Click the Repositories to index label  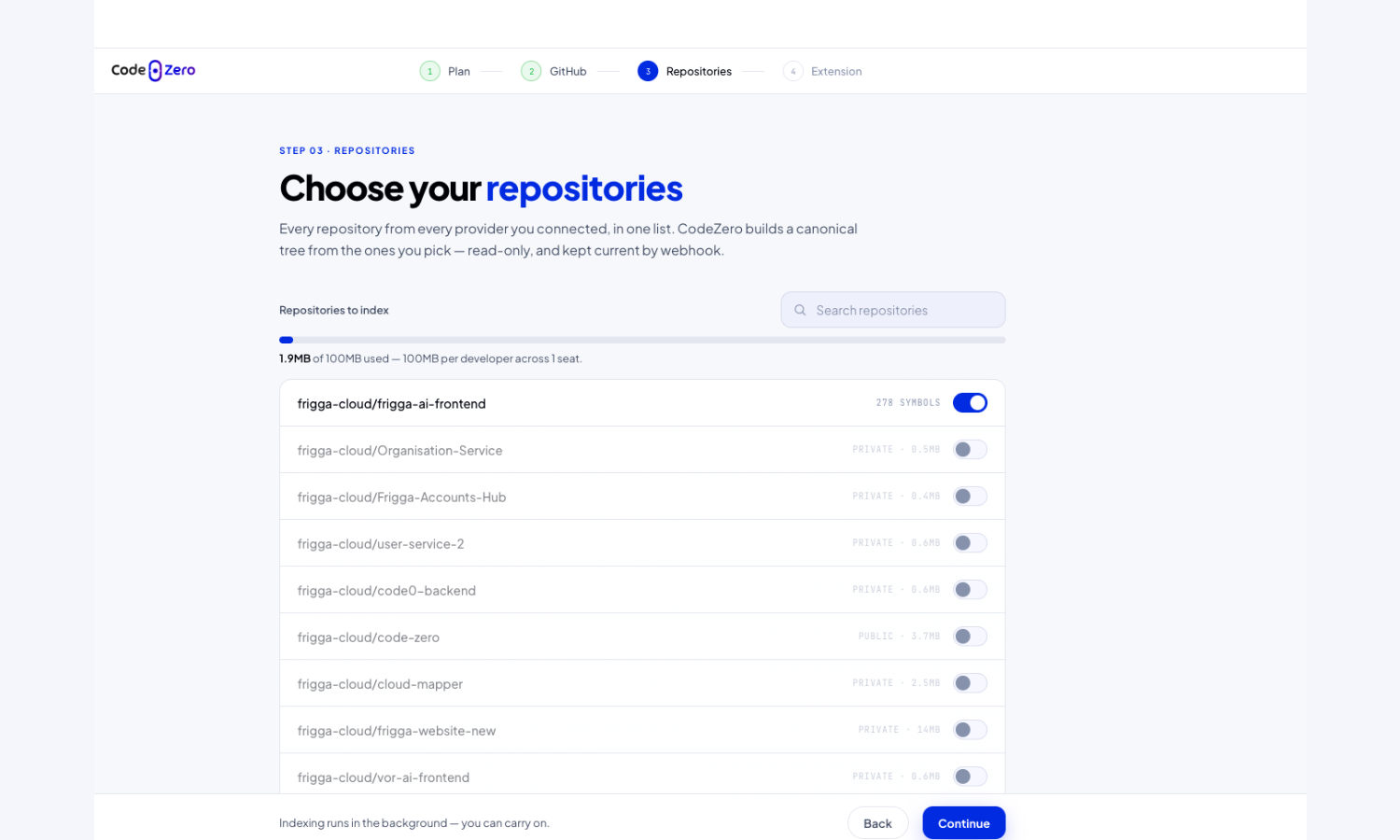point(334,310)
